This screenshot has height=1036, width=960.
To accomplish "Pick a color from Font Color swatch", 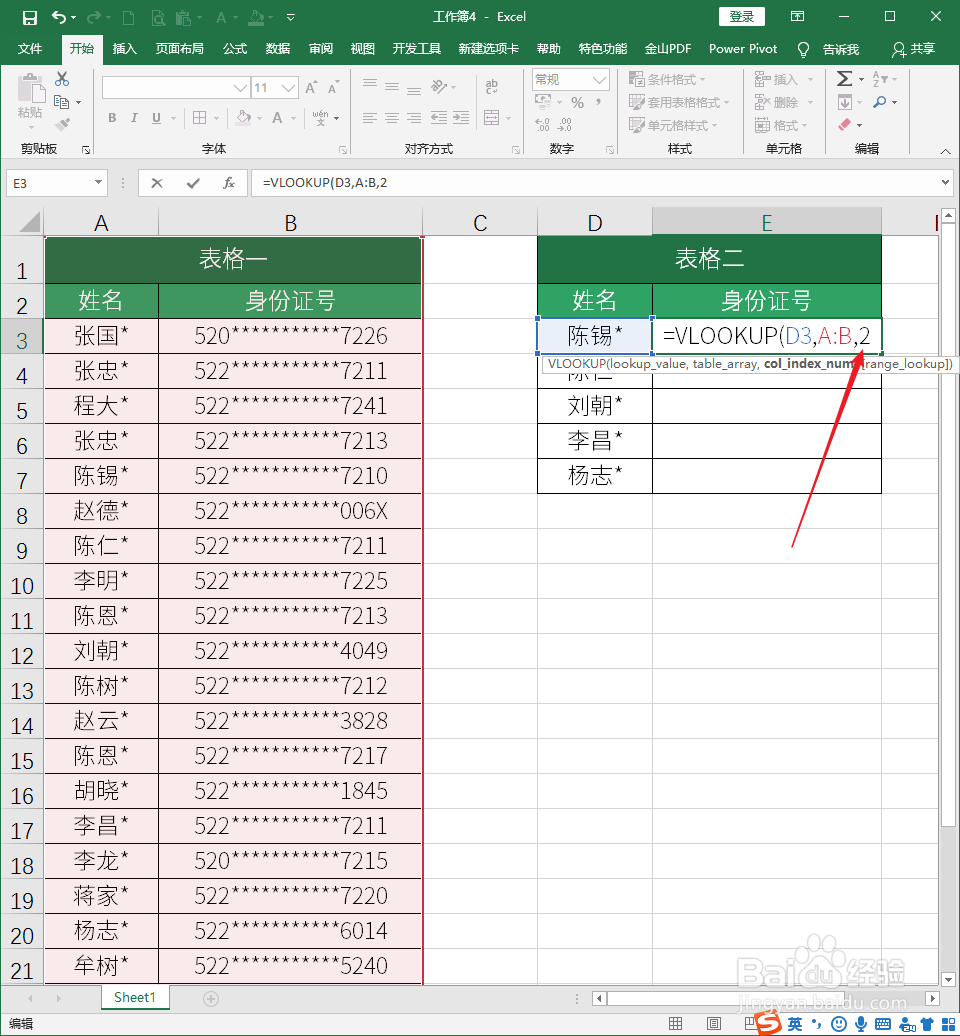I will pyautogui.click(x=277, y=118).
